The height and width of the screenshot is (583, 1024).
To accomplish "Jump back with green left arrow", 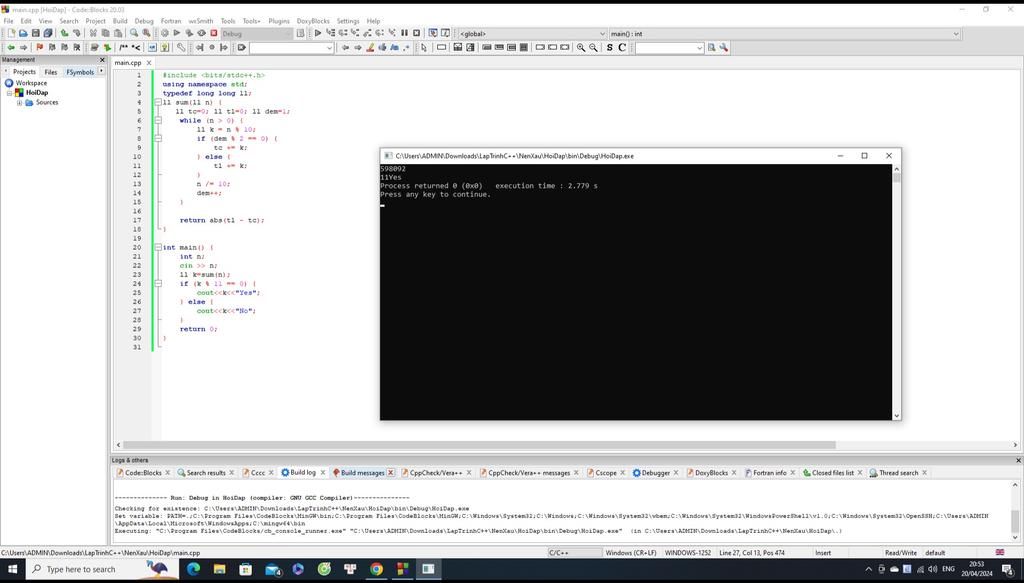I will tap(10, 48).
